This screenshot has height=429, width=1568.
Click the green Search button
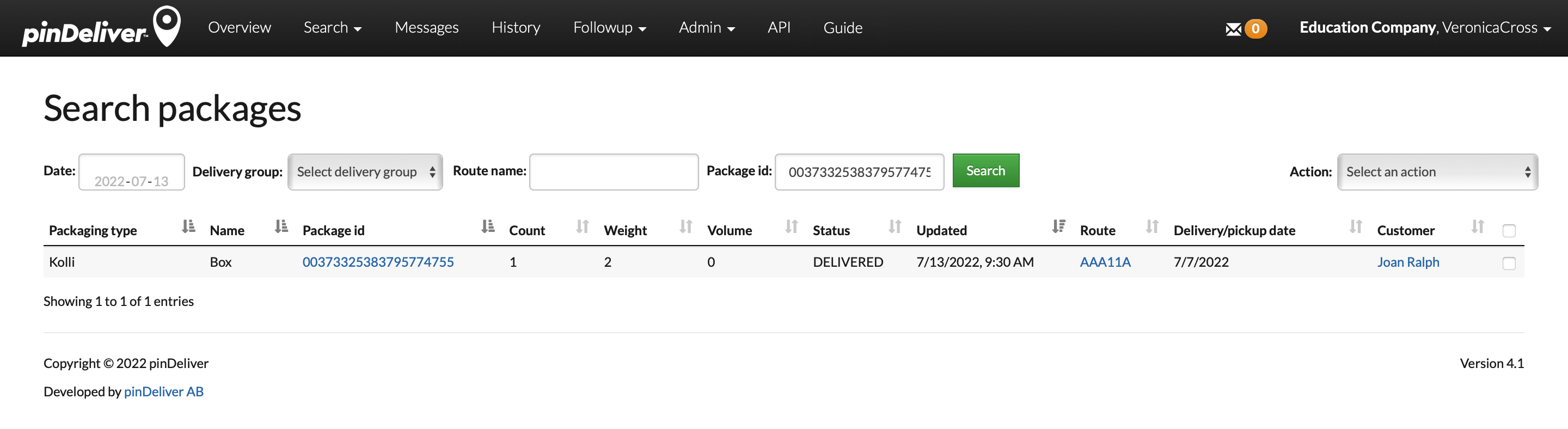(985, 170)
